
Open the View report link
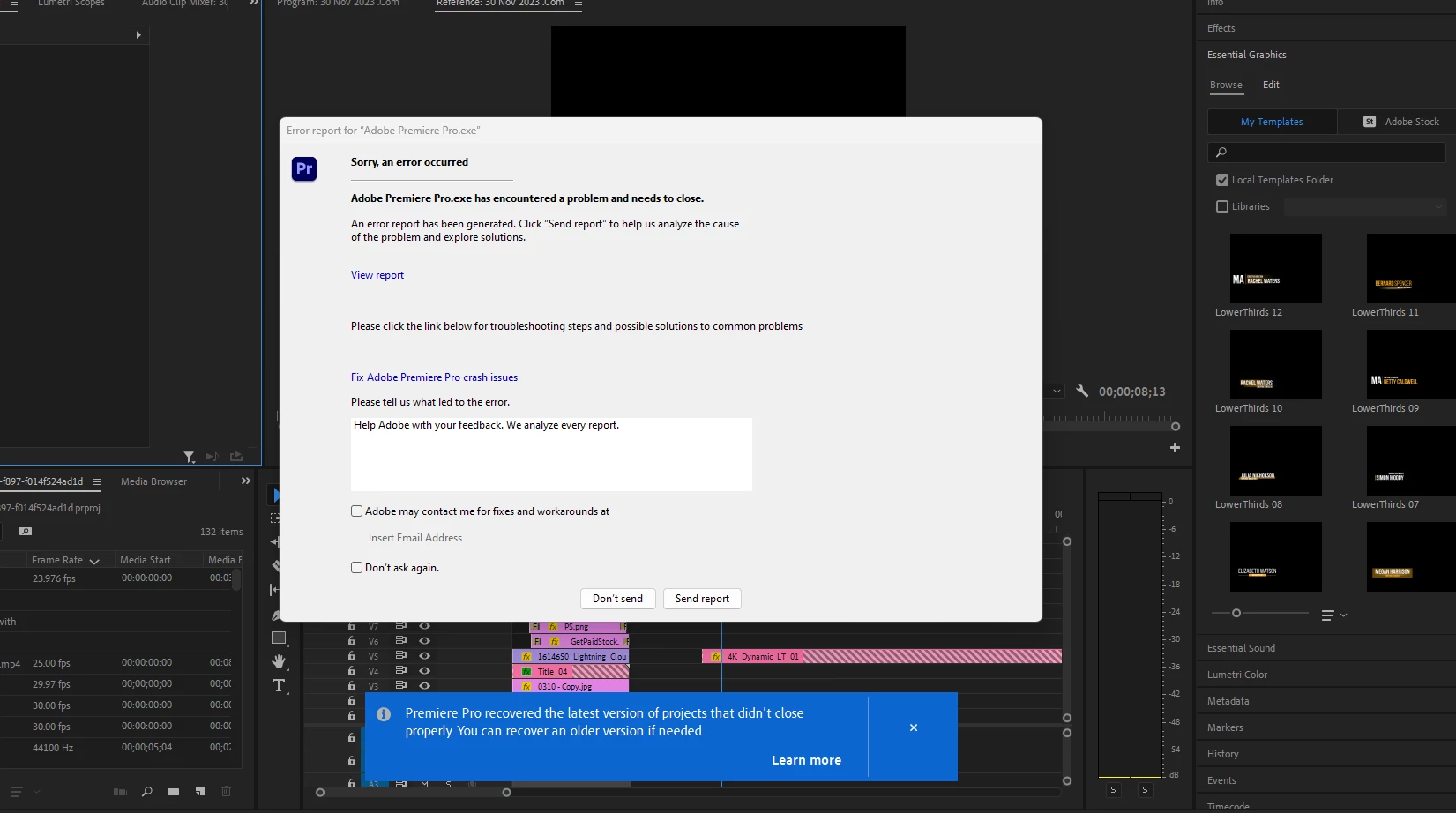coord(377,275)
